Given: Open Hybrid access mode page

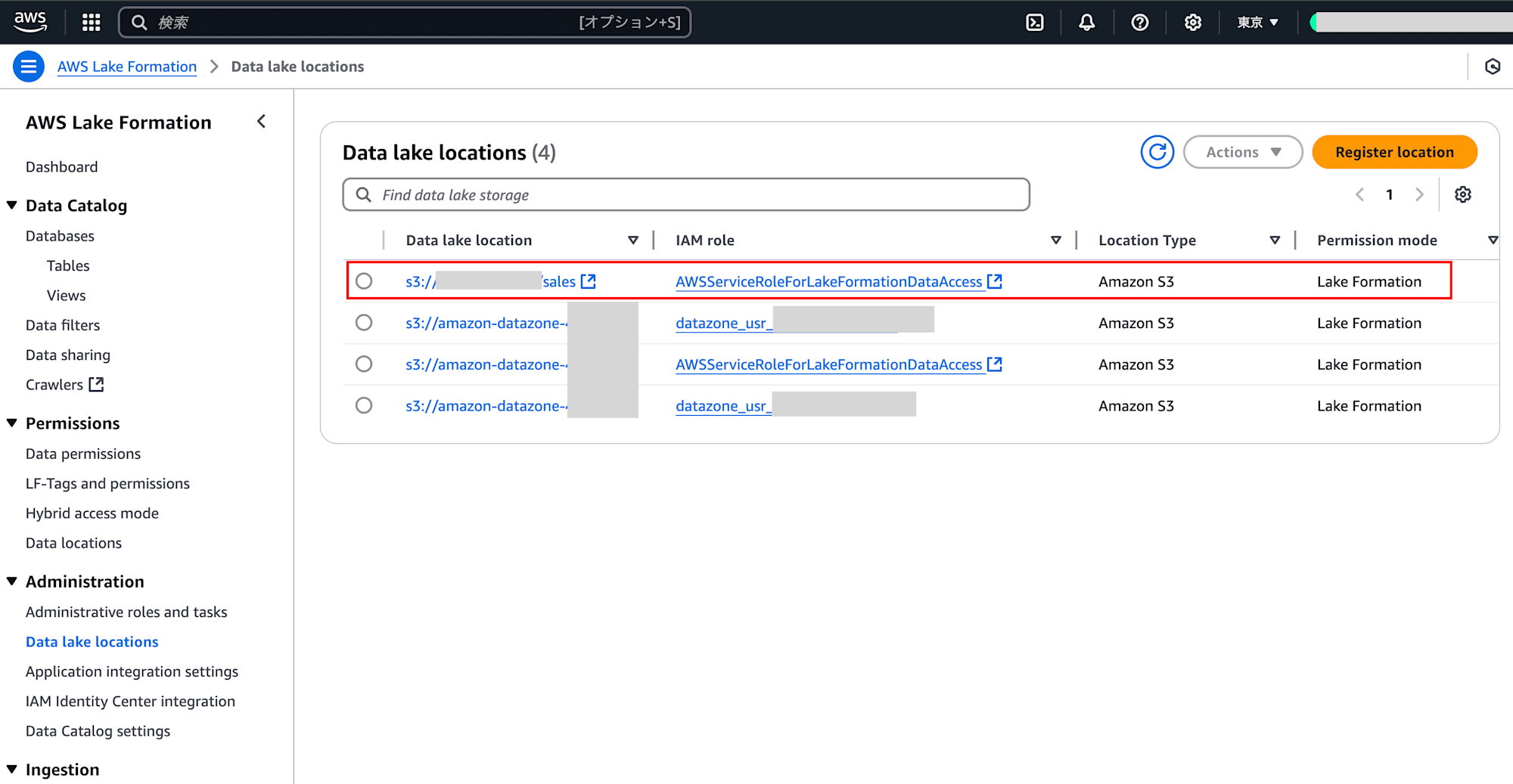Looking at the screenshot, I should click(92, 513).
